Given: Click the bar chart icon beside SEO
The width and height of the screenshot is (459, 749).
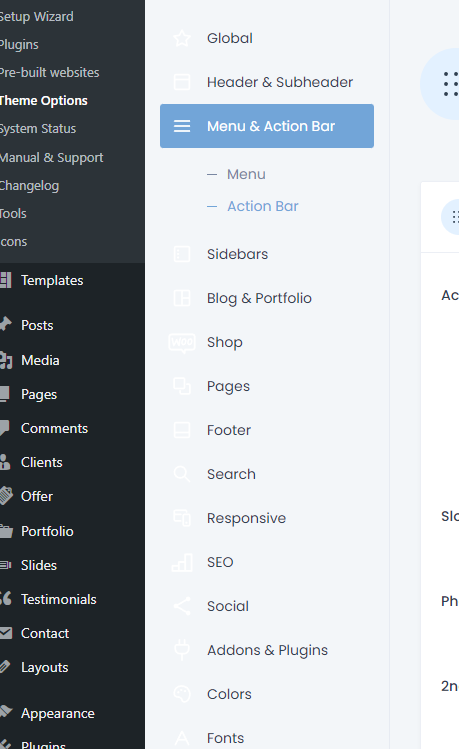Looking at the screenshot, I should [x=182, y=562].
